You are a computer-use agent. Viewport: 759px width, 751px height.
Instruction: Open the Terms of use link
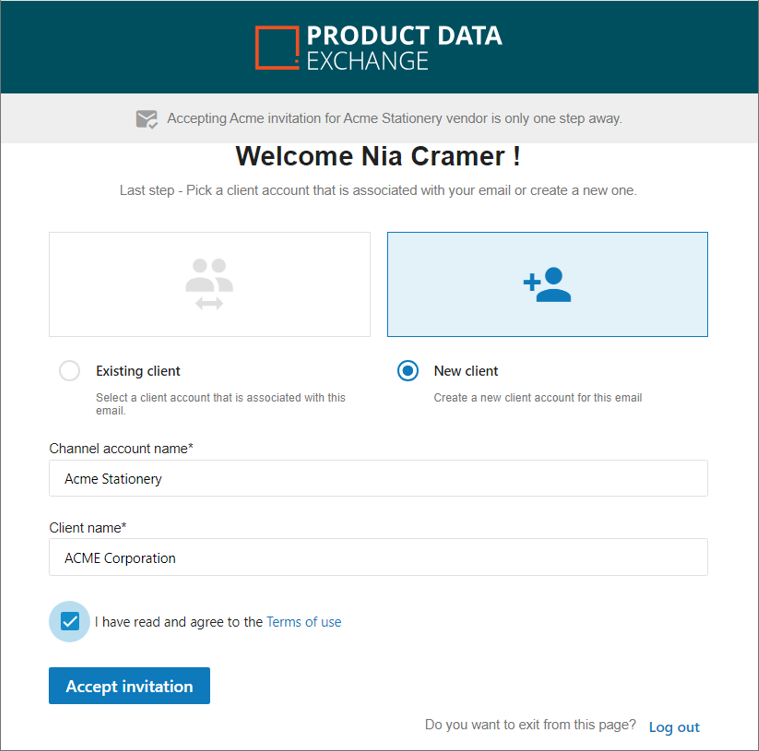(x=304, y=622)
